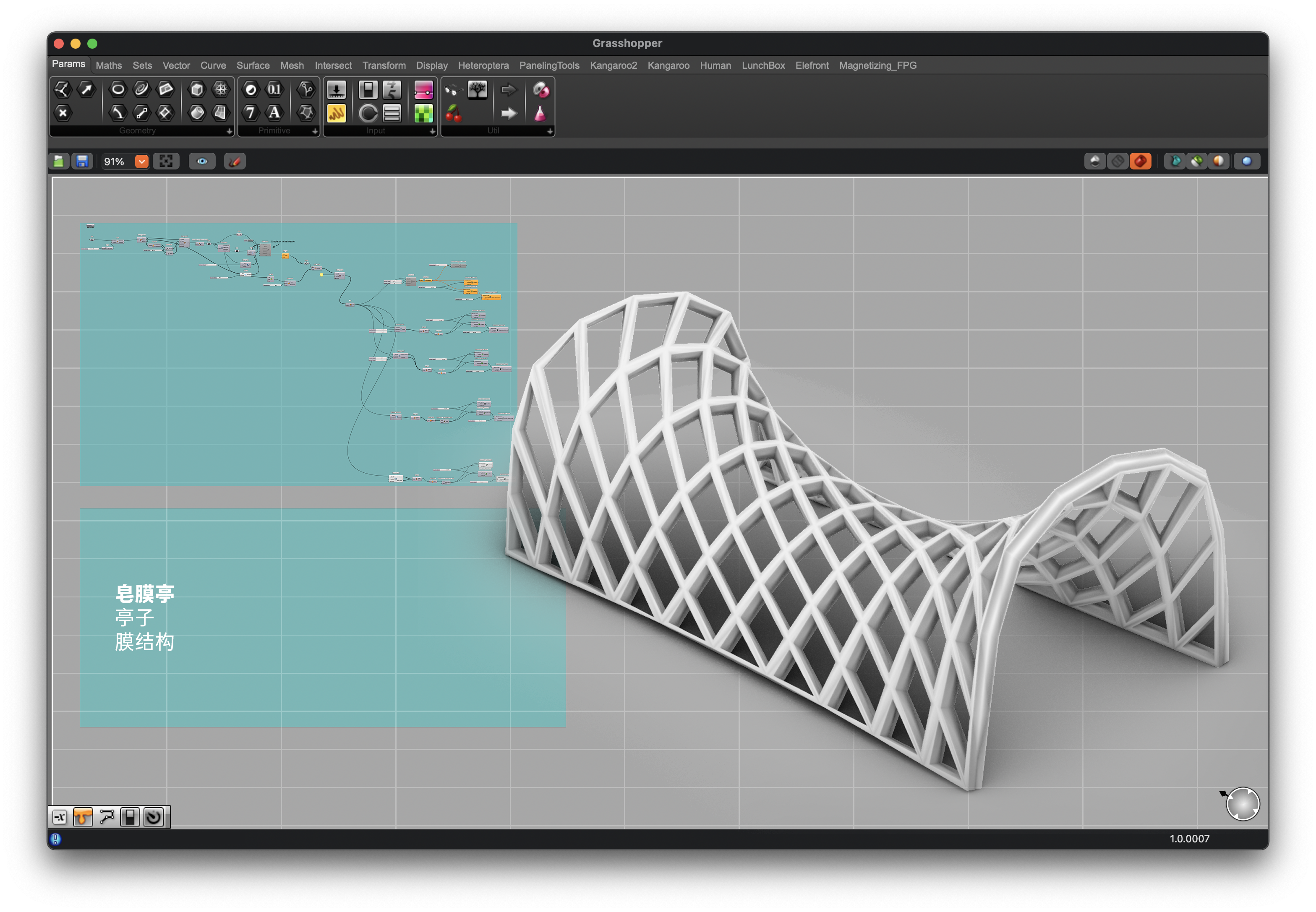Switch to wireframe preview mode
This screenshot has height=912, width=1316.
click(x=1117, y=162)
